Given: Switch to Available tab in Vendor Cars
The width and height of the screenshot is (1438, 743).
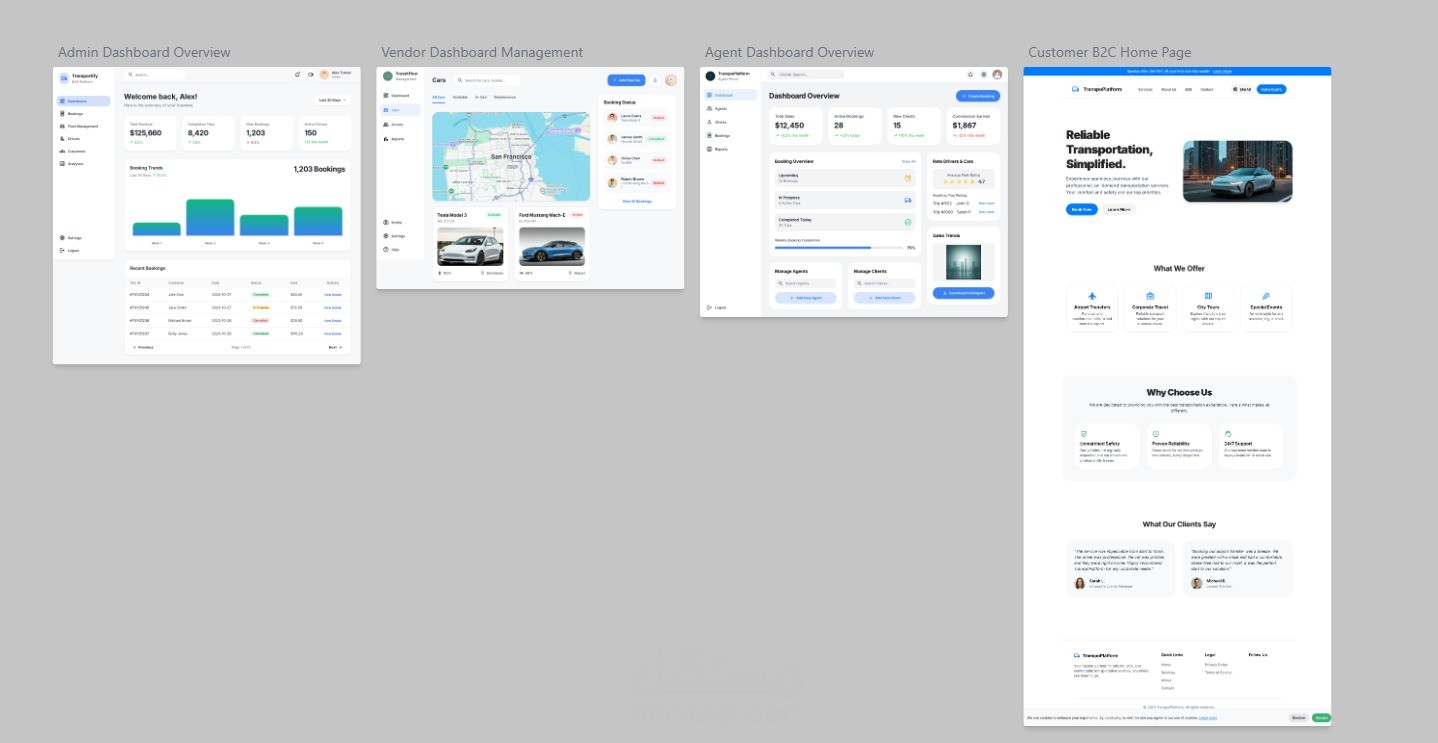Looking at the screenshot, I should coord(460,97).
